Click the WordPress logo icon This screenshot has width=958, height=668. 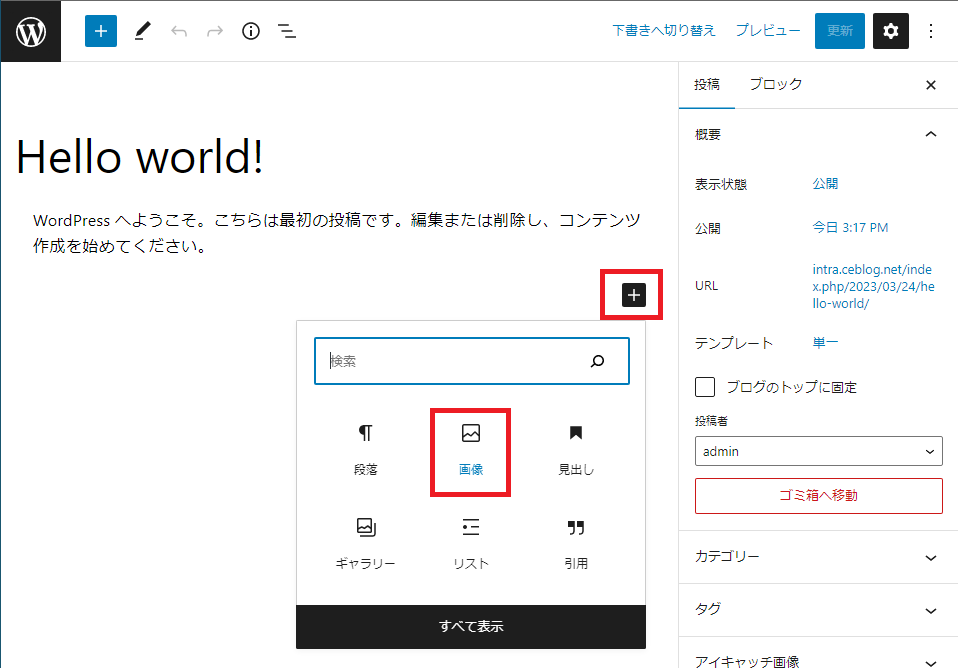(31, 31)
